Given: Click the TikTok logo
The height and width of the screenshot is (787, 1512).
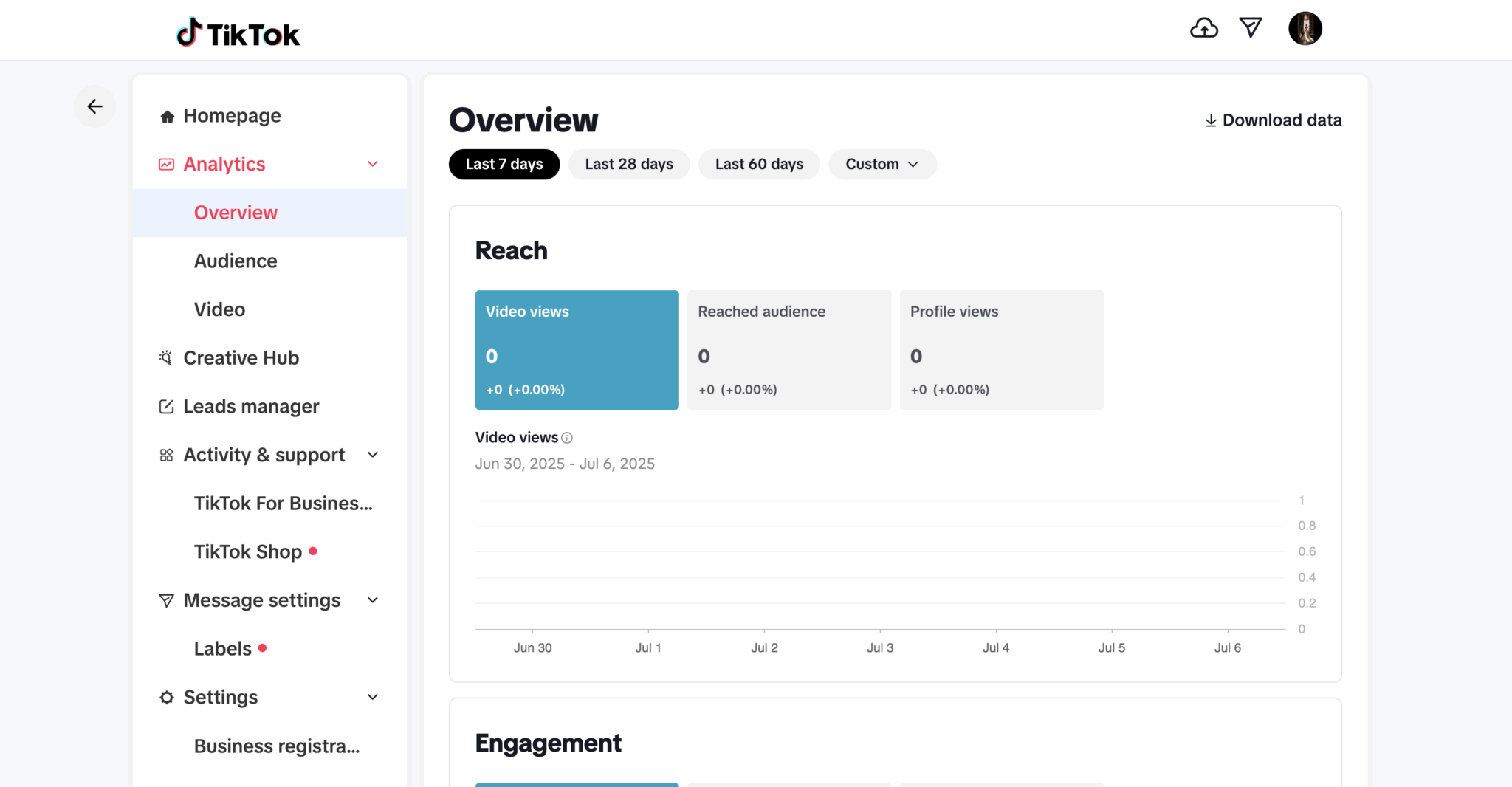Looking at the screenshot, I should click(238, 33).
